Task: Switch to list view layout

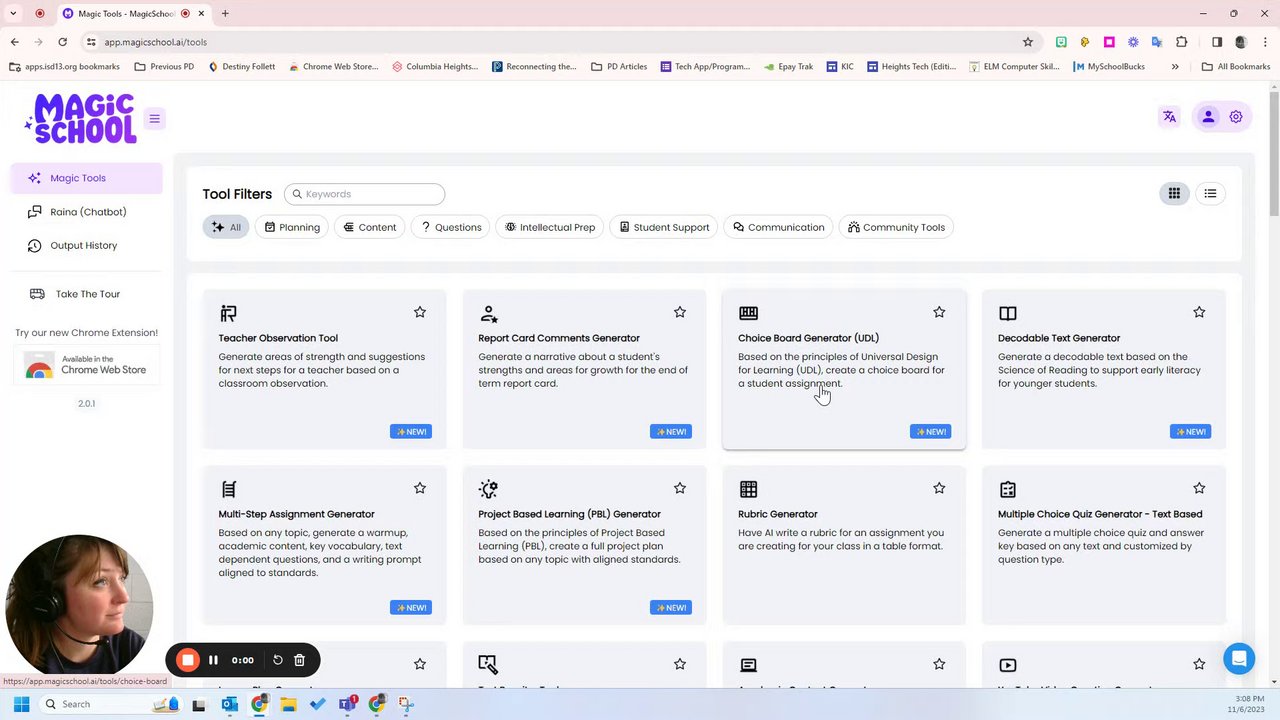Action: tap(1210, 194)
